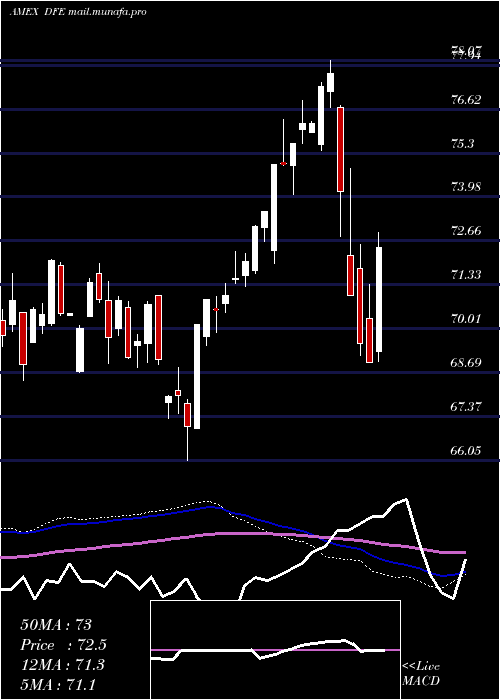Select the 70.01 price axis label

coord(466,319)
